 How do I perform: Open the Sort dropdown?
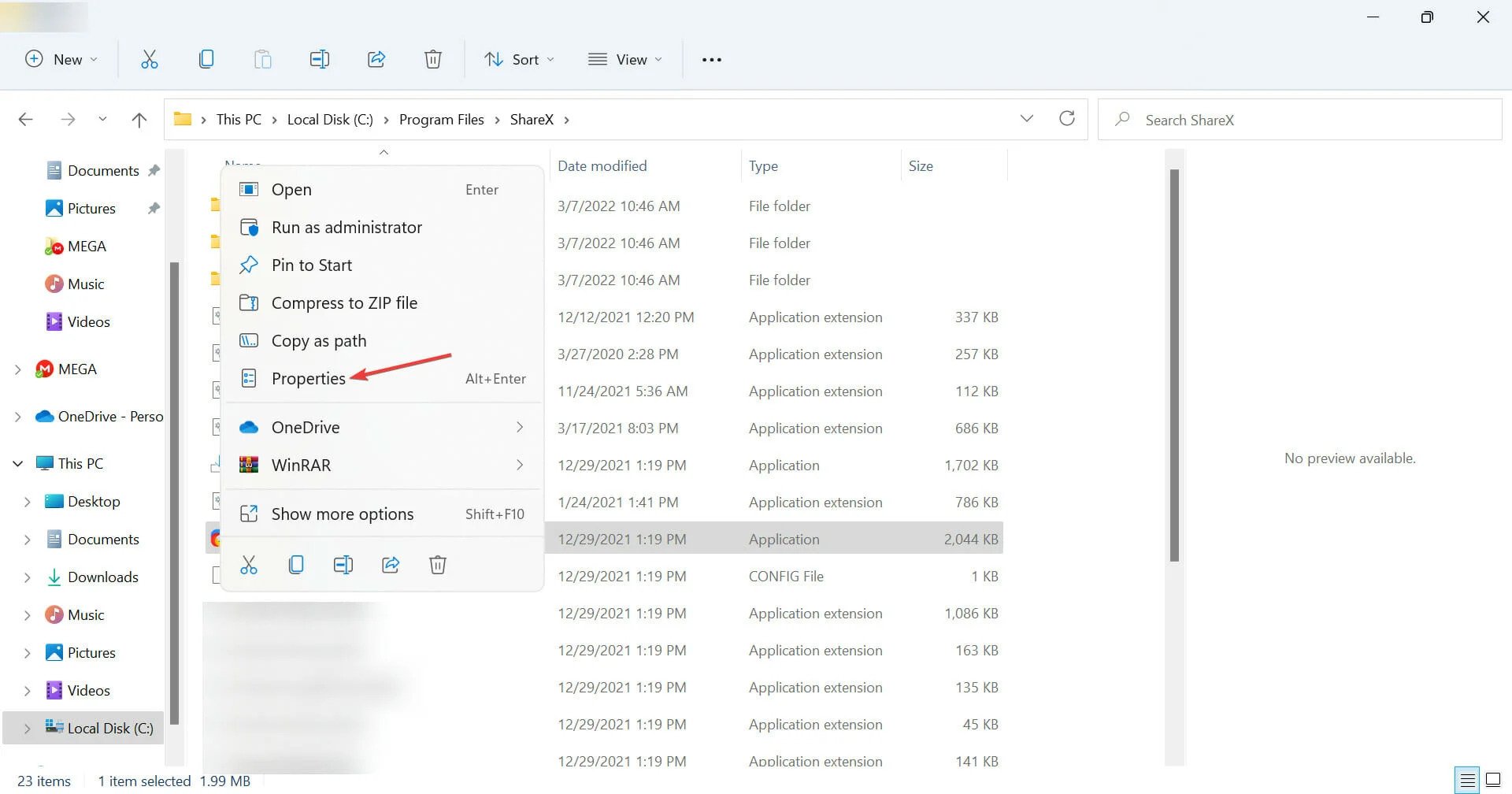click(x=519, y=60)
